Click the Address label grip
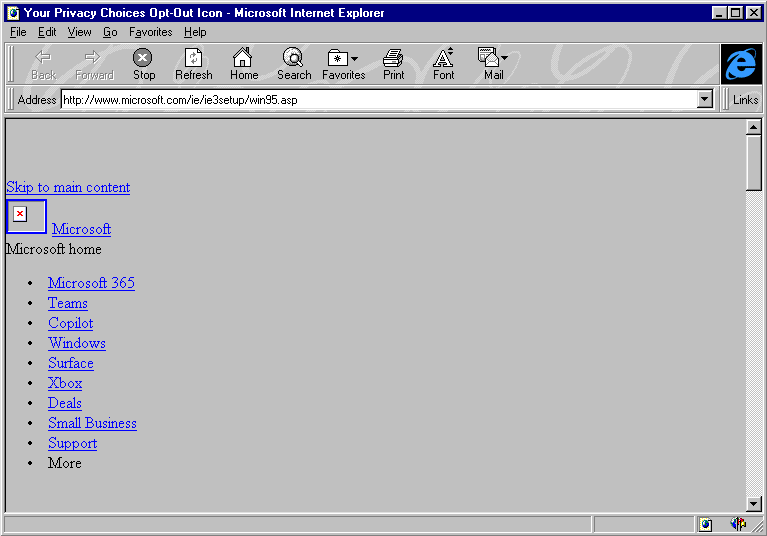Image resolution: width=767 pixels, height=536 pixels. point(11,100)
